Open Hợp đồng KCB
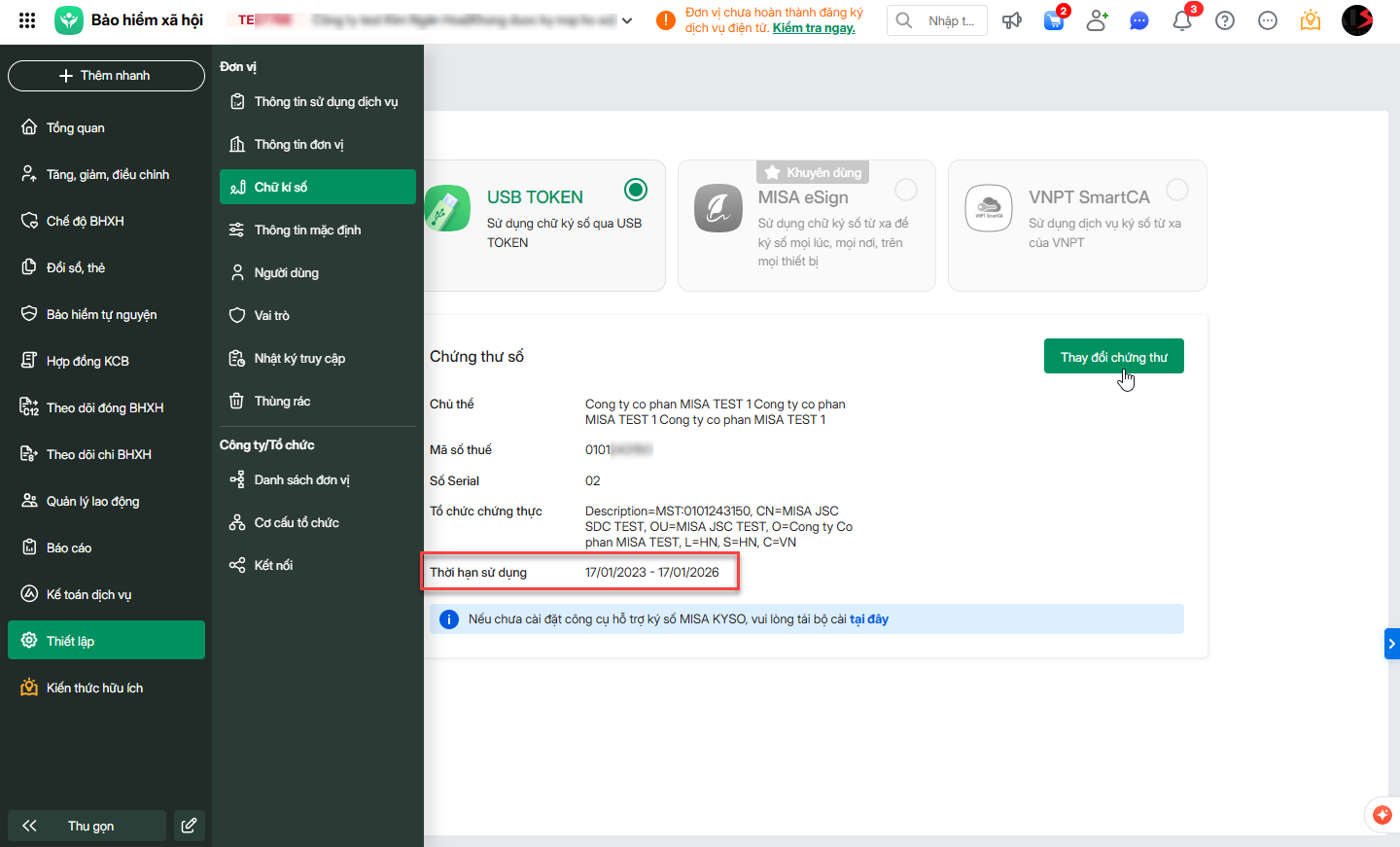Screen dimensions: 1400x847 106,361
